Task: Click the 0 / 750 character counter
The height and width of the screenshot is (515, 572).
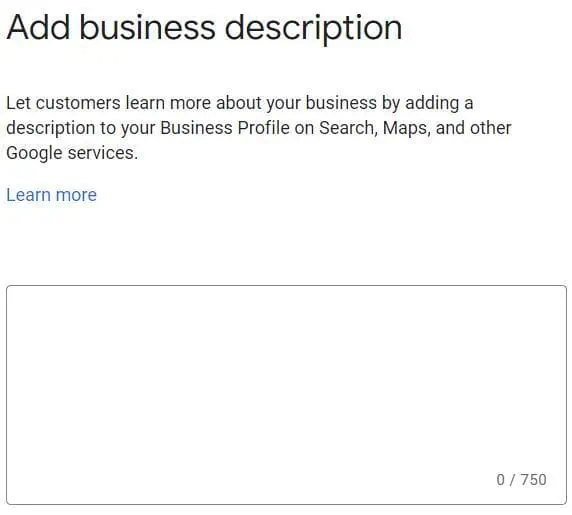Action: coord(521,480)
